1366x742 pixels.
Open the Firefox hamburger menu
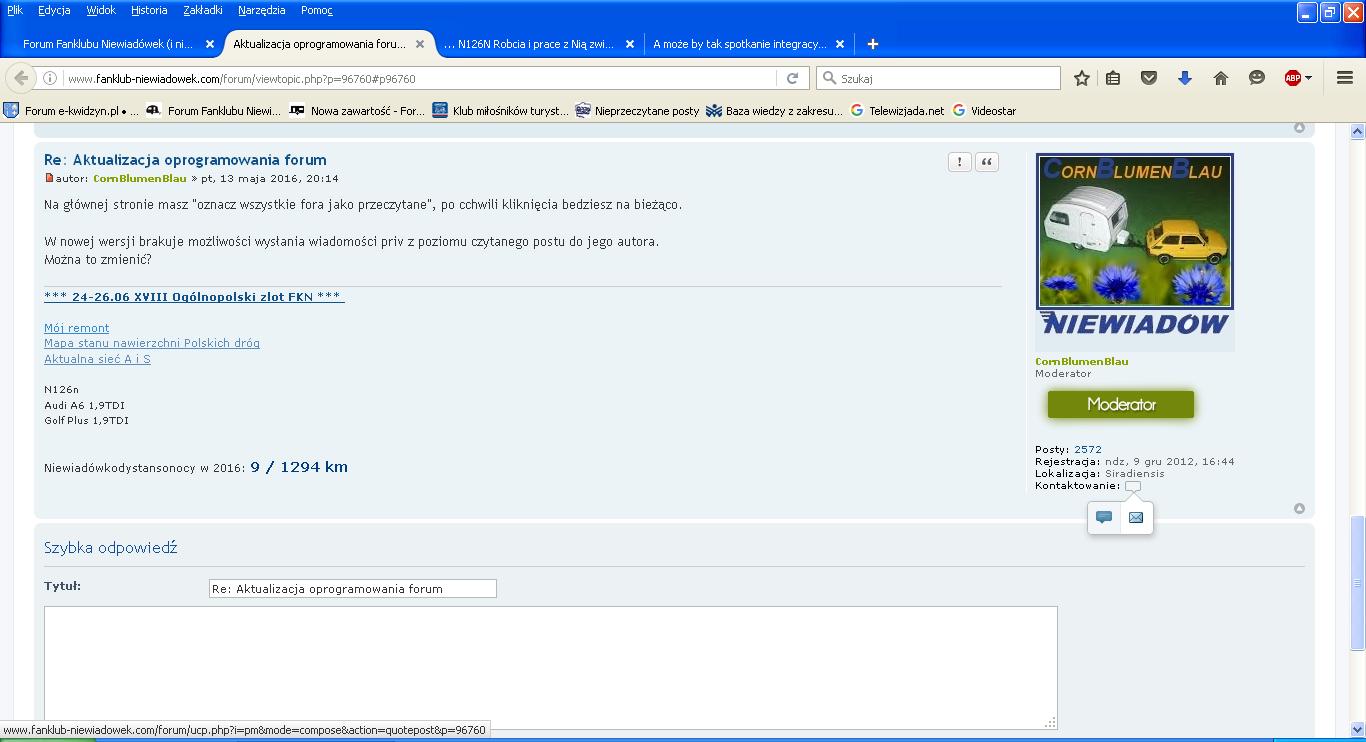(1345, 78)
